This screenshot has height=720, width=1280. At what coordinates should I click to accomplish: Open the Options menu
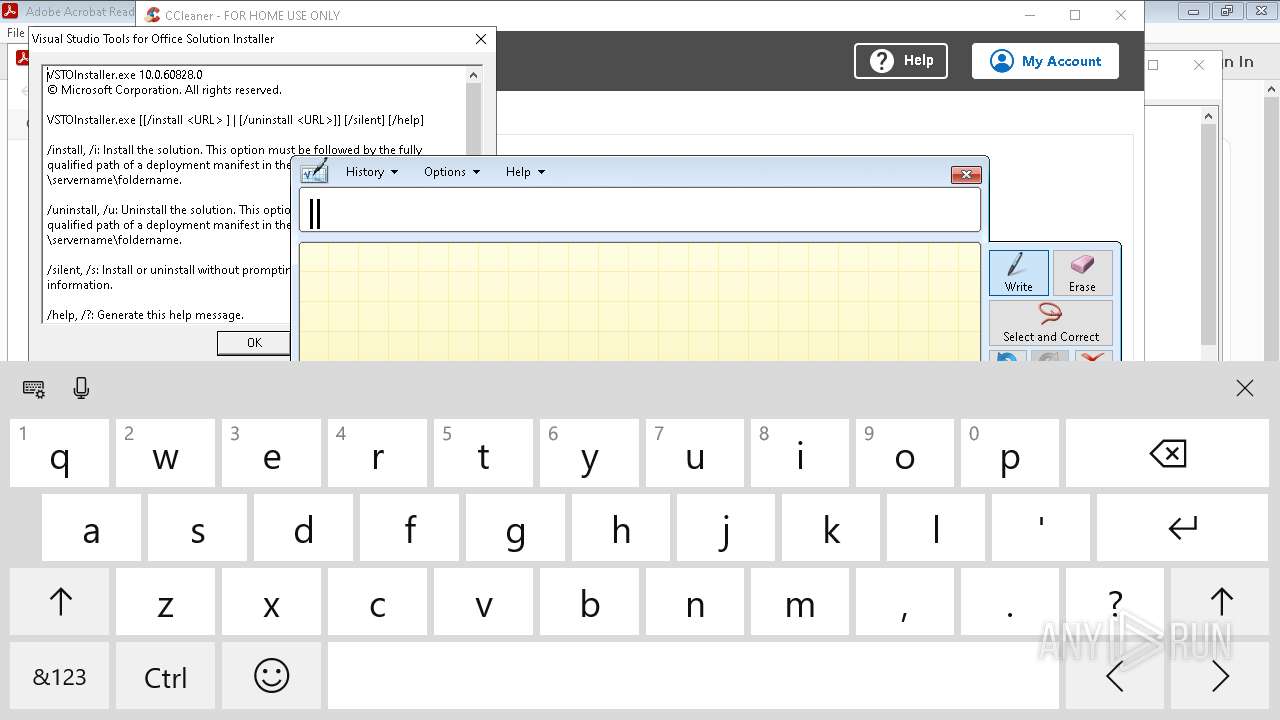tap(451, 172)
